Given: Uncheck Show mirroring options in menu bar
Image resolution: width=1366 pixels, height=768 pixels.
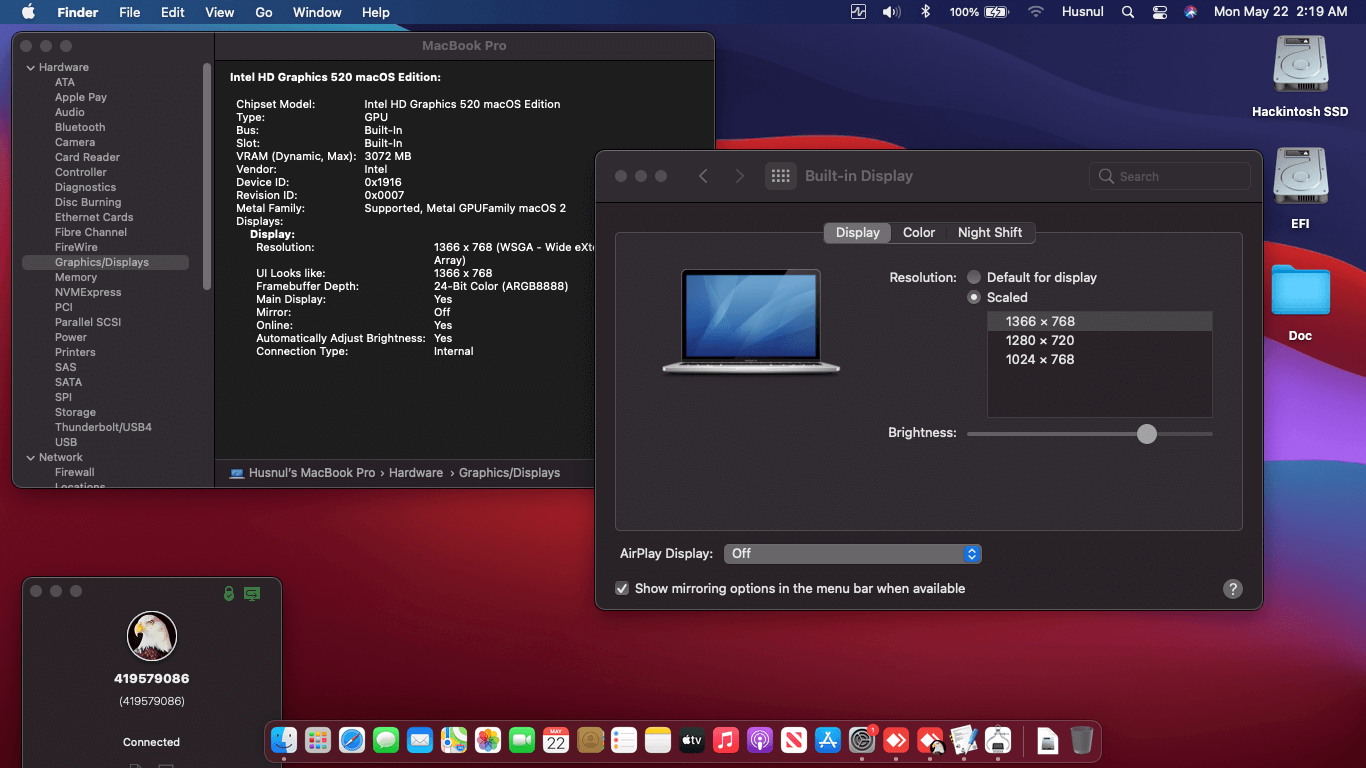Looking at the screenshot, I should tap(622, 589).
